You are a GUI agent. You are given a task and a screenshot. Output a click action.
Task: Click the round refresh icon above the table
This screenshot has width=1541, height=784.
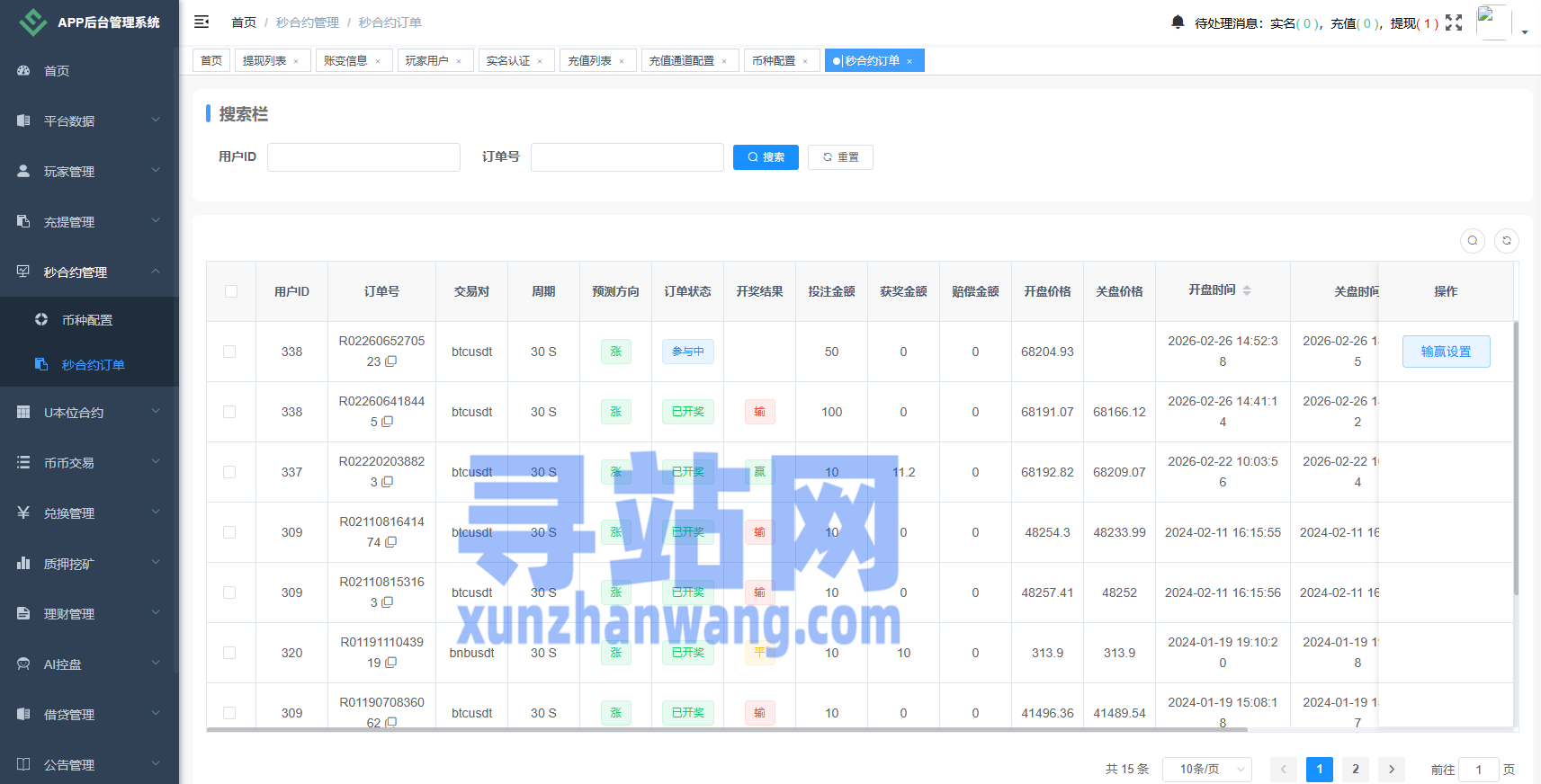[1506, 241]
